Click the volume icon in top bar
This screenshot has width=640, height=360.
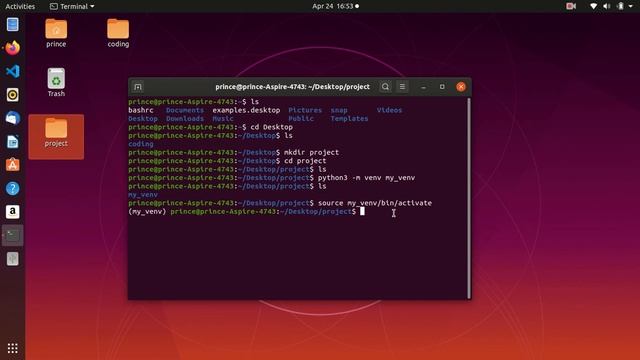(607, 6)
